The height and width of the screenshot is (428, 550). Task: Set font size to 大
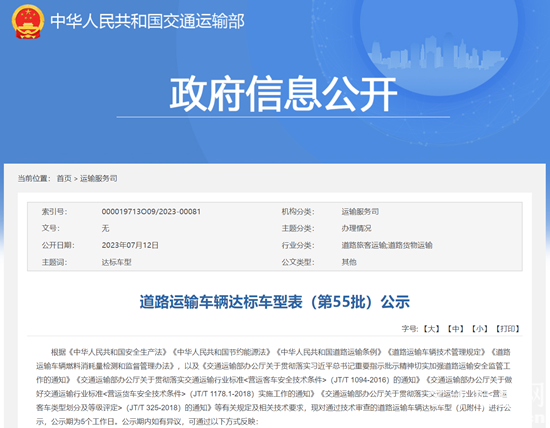(x=431, y=329)
